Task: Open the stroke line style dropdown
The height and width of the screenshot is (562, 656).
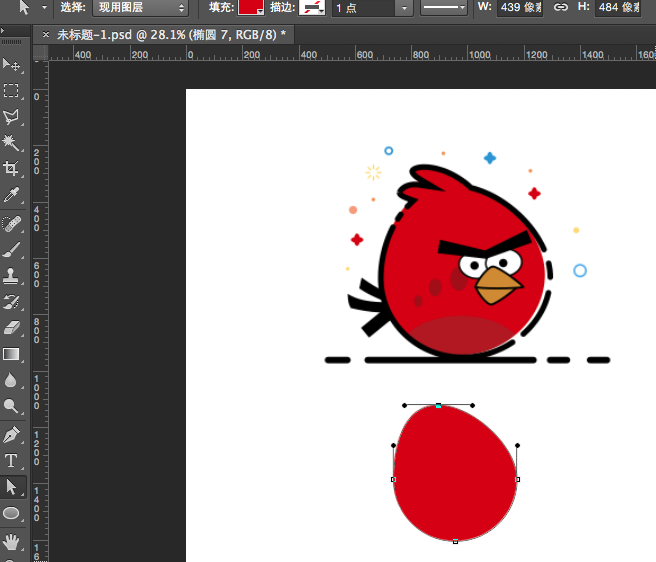Action: pyautogui.click(x=443, y=7)
